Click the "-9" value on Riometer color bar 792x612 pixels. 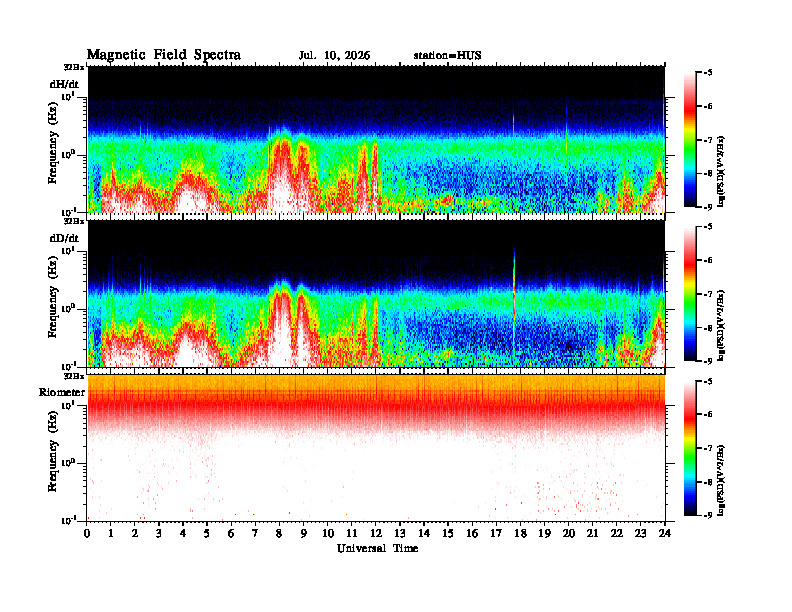pyautogui.click(x=708, y=515)
